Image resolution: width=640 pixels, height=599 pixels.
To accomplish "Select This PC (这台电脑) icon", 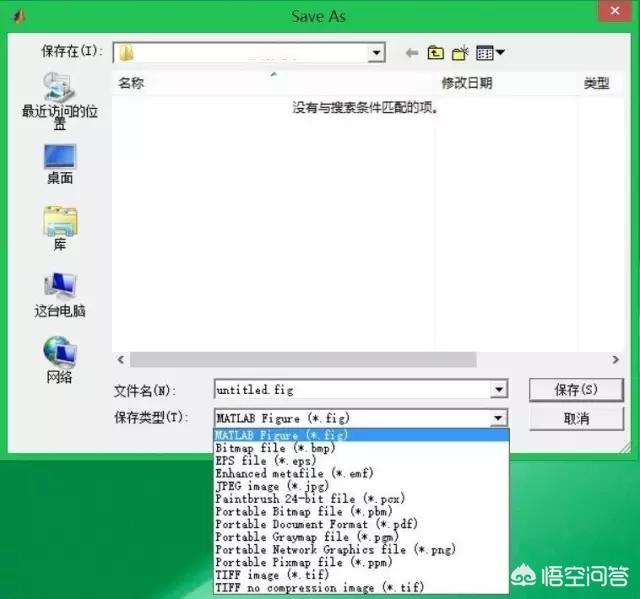I will pos(59,294).
